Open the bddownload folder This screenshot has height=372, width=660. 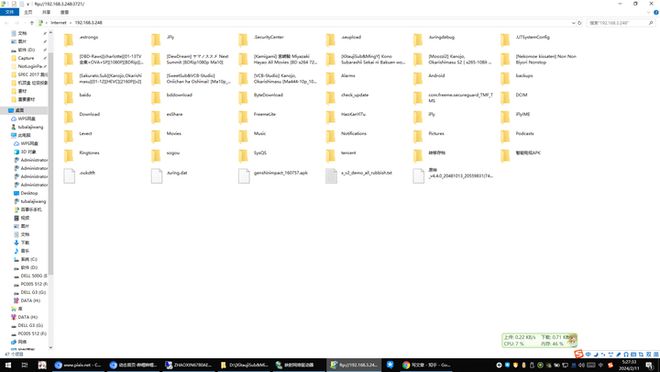pyautogui.click(x=172, y=98)
